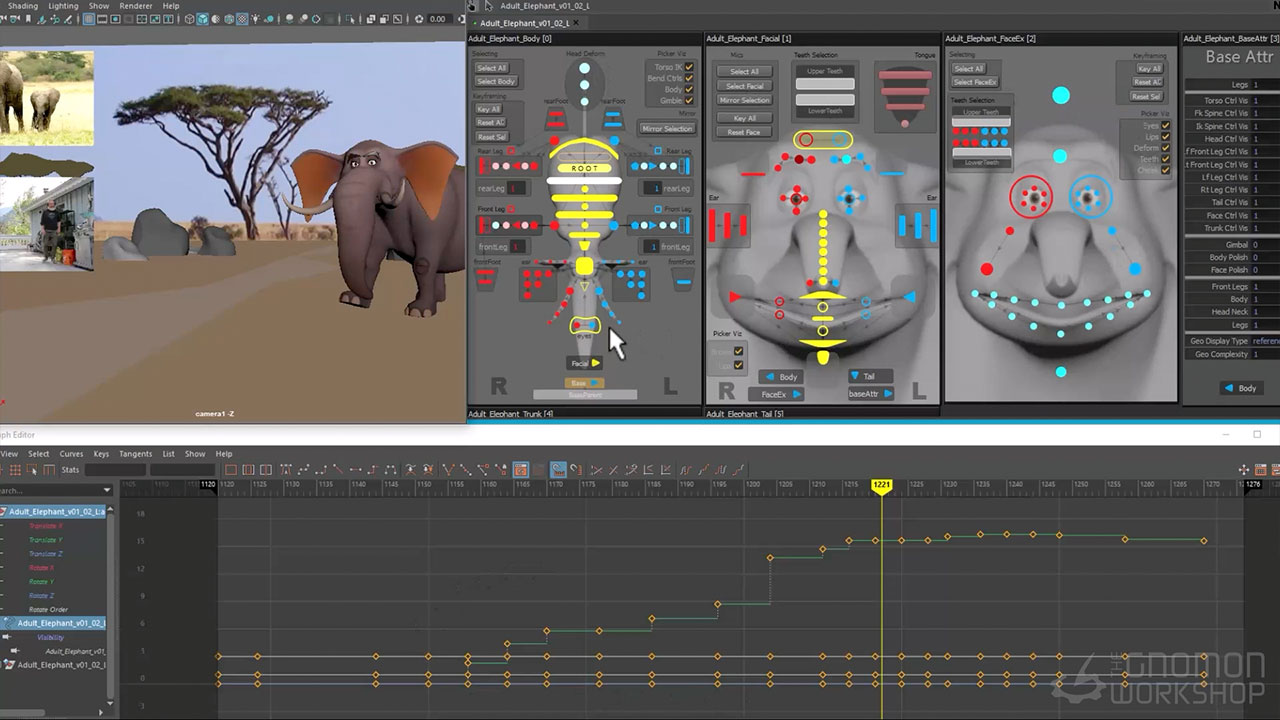The height and width of the screenshot is (720, 1280).
Task: Click the highlighted orange Graph Editor toolbar icon
Action: [521, 469]
